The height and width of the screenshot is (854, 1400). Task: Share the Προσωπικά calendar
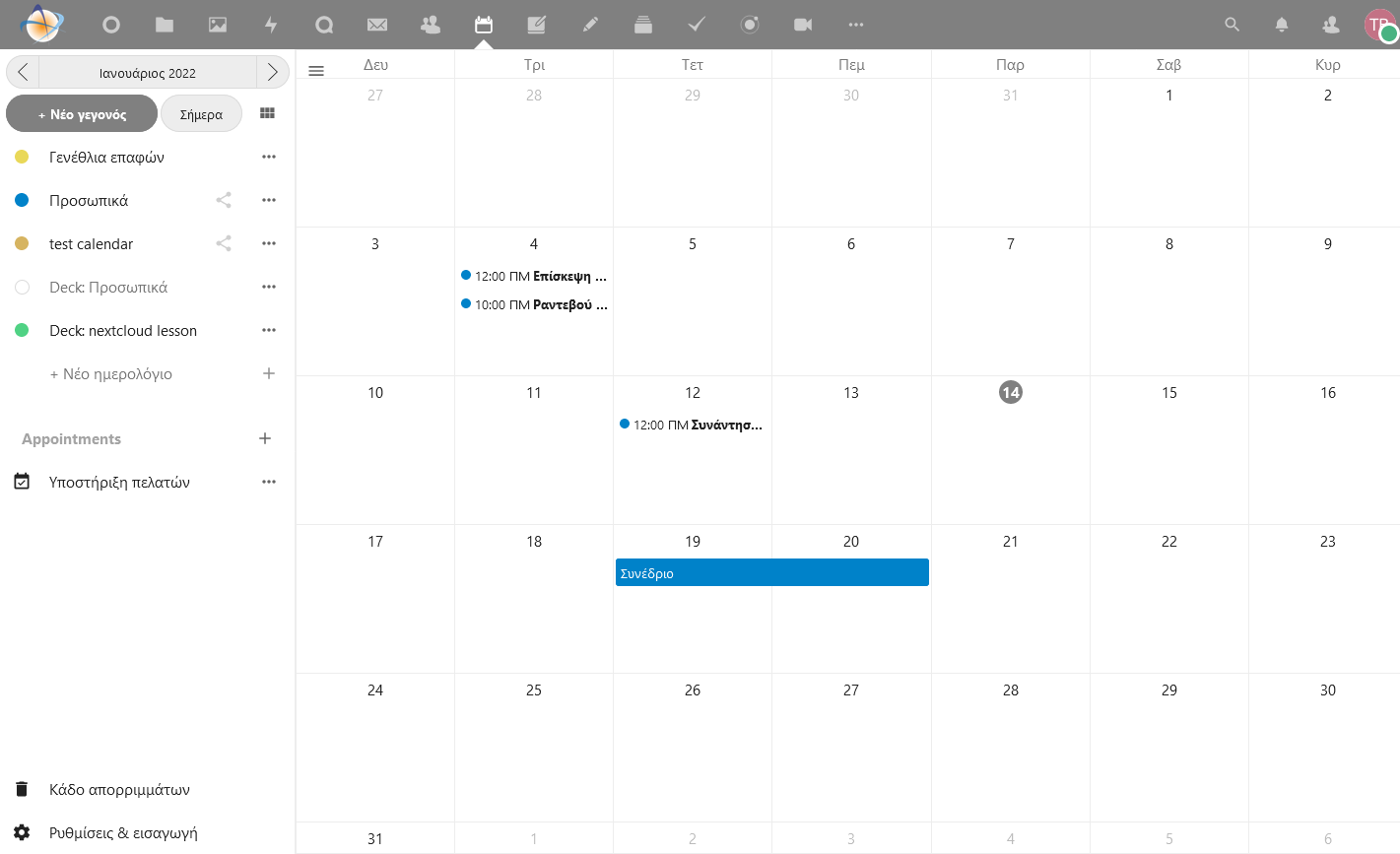(x=224, y=200)
